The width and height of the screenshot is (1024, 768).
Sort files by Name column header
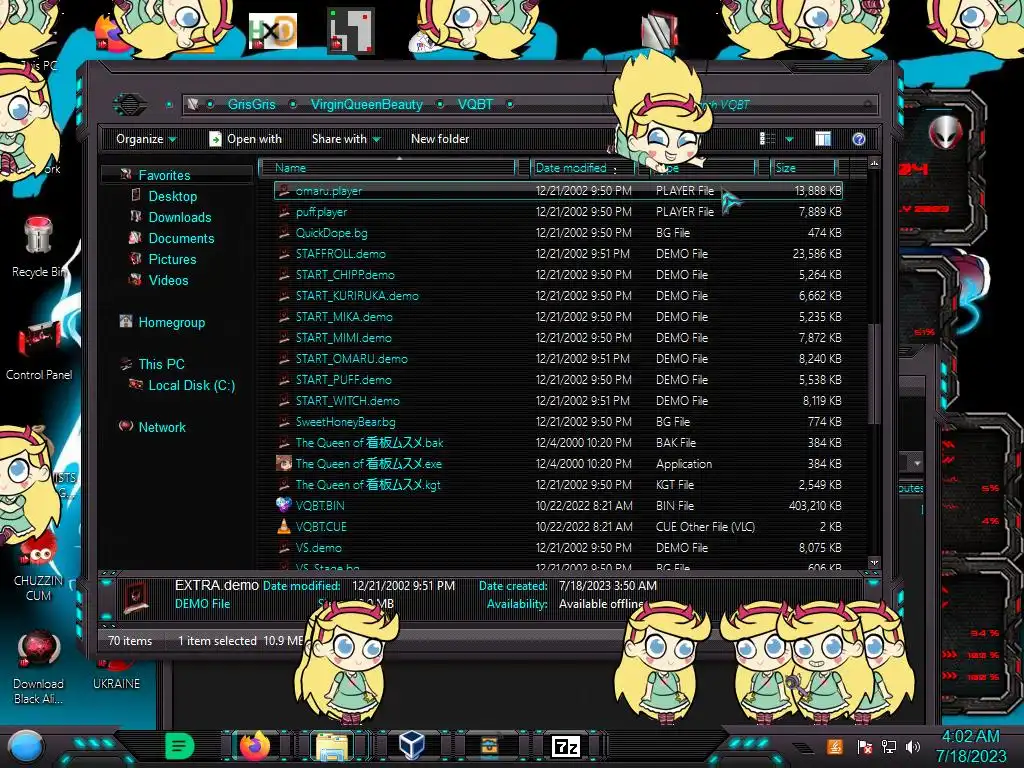387,168
